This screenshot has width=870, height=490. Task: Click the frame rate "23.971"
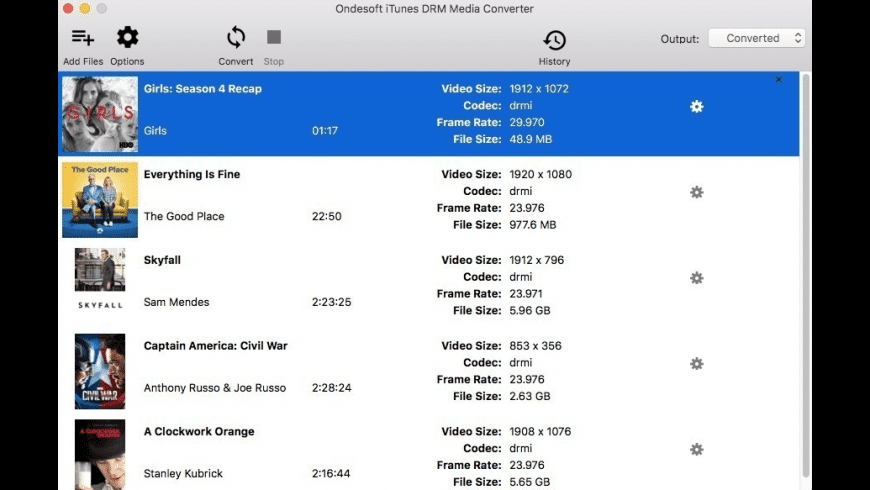coord(526,294)
